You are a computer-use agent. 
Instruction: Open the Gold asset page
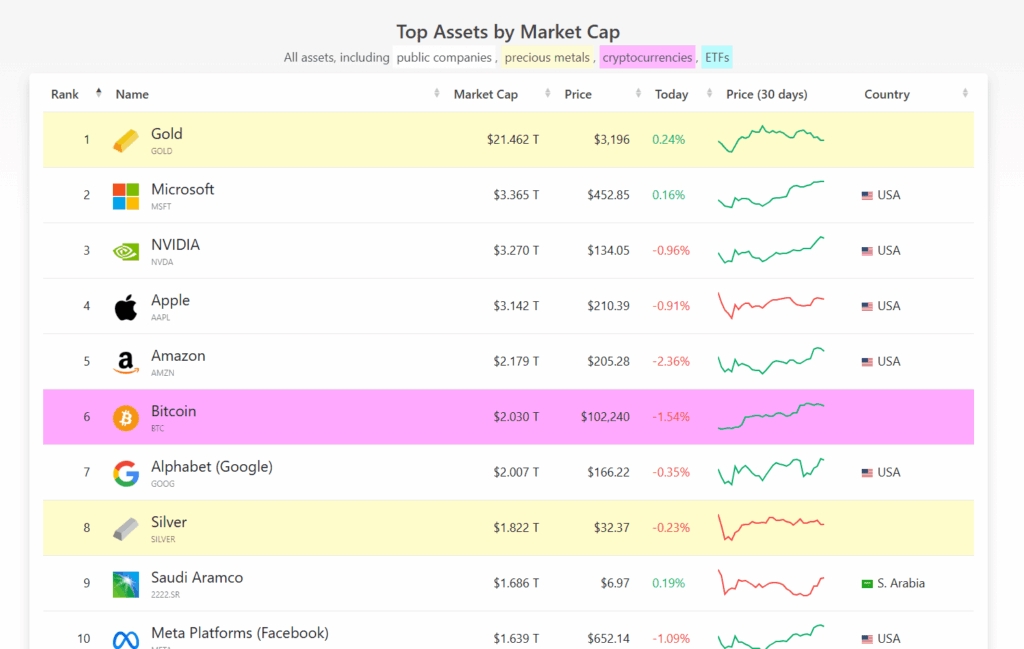coord(167,134)
